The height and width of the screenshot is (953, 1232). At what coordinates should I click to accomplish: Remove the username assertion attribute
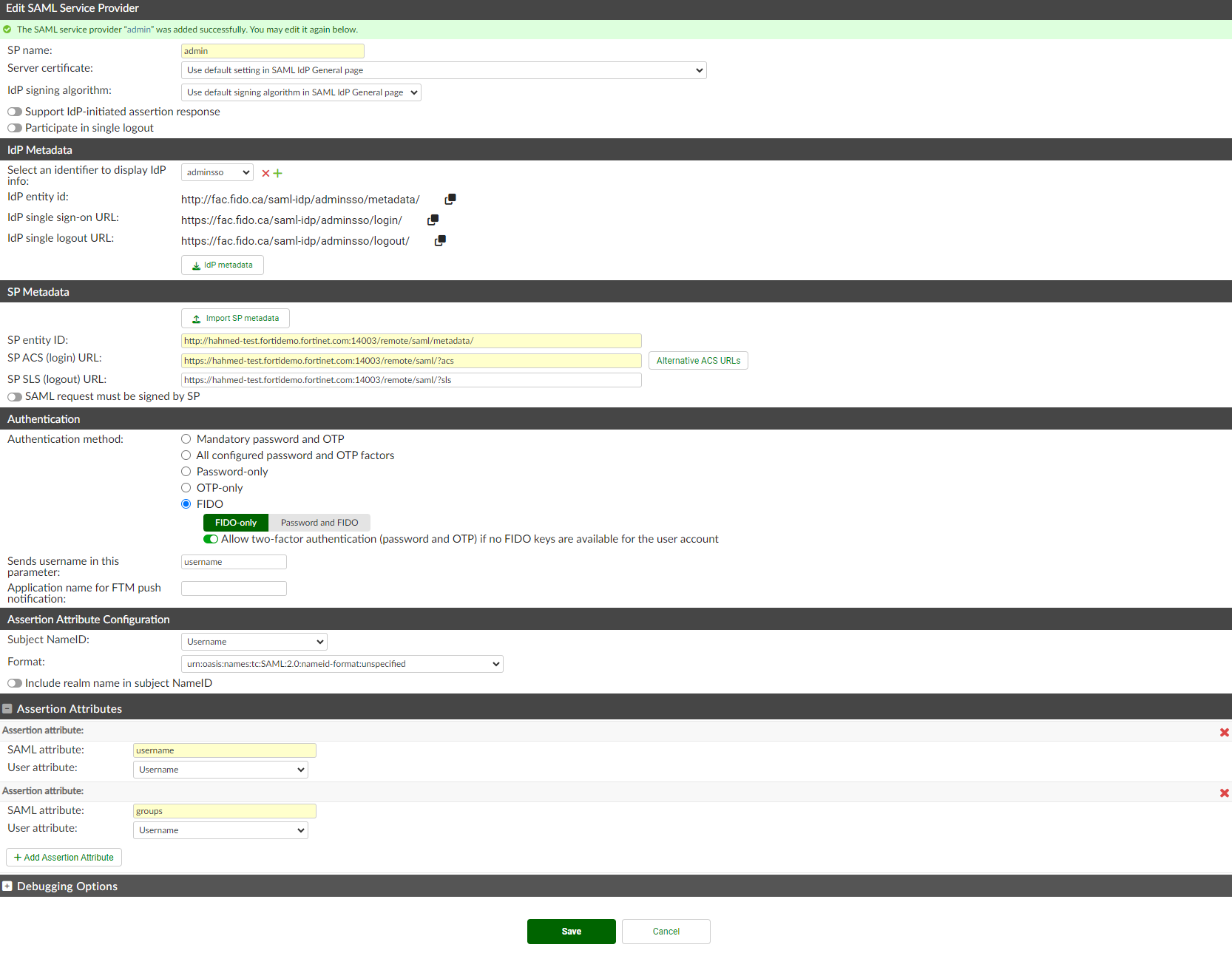1224,732
